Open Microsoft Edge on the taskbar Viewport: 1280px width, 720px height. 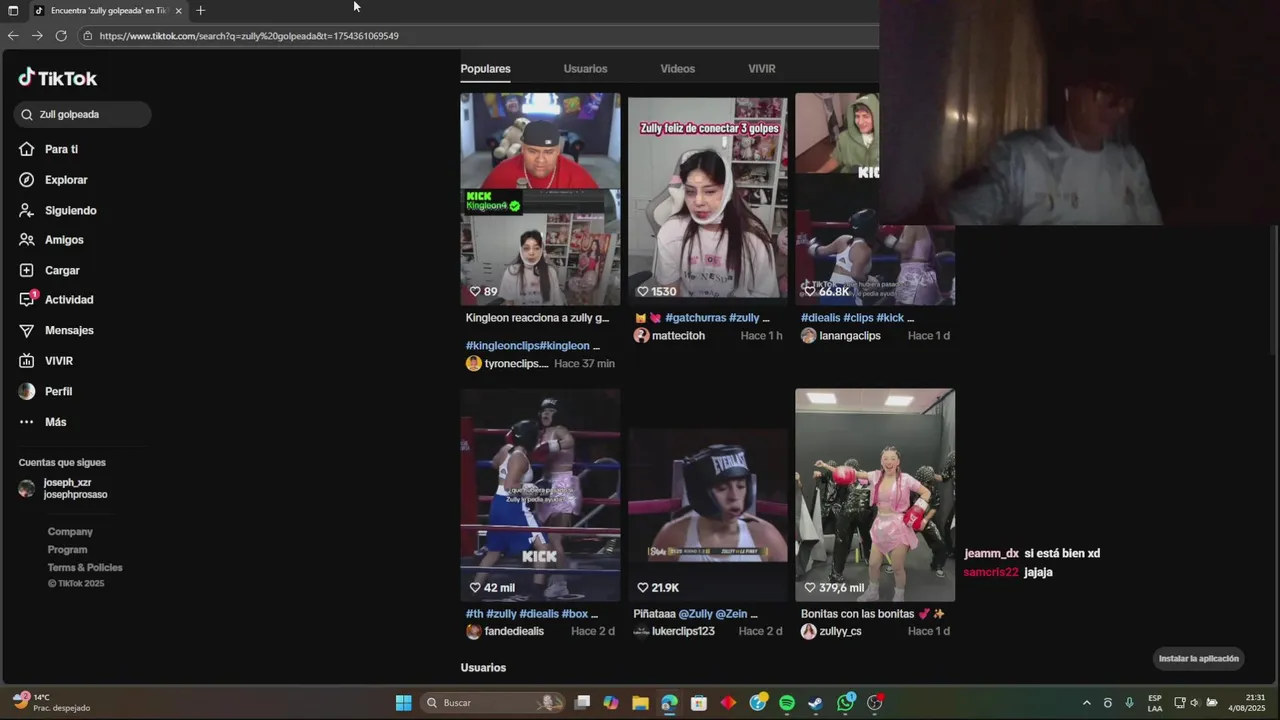click(669, 703)
